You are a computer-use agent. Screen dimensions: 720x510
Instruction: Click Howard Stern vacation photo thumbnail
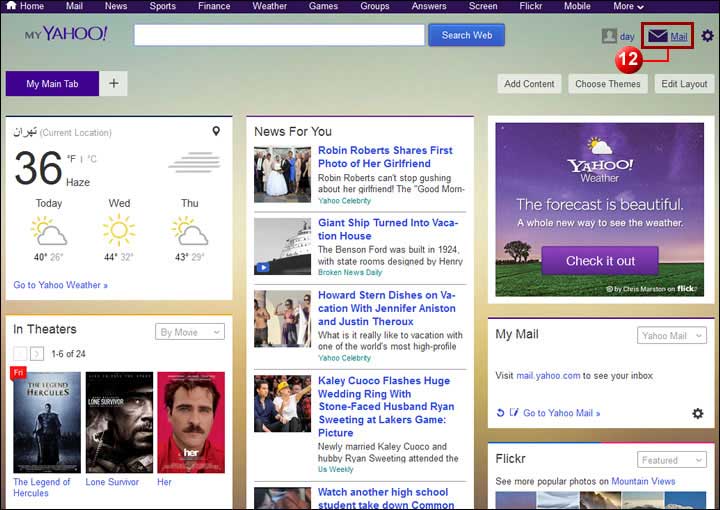tap(282, 318)
